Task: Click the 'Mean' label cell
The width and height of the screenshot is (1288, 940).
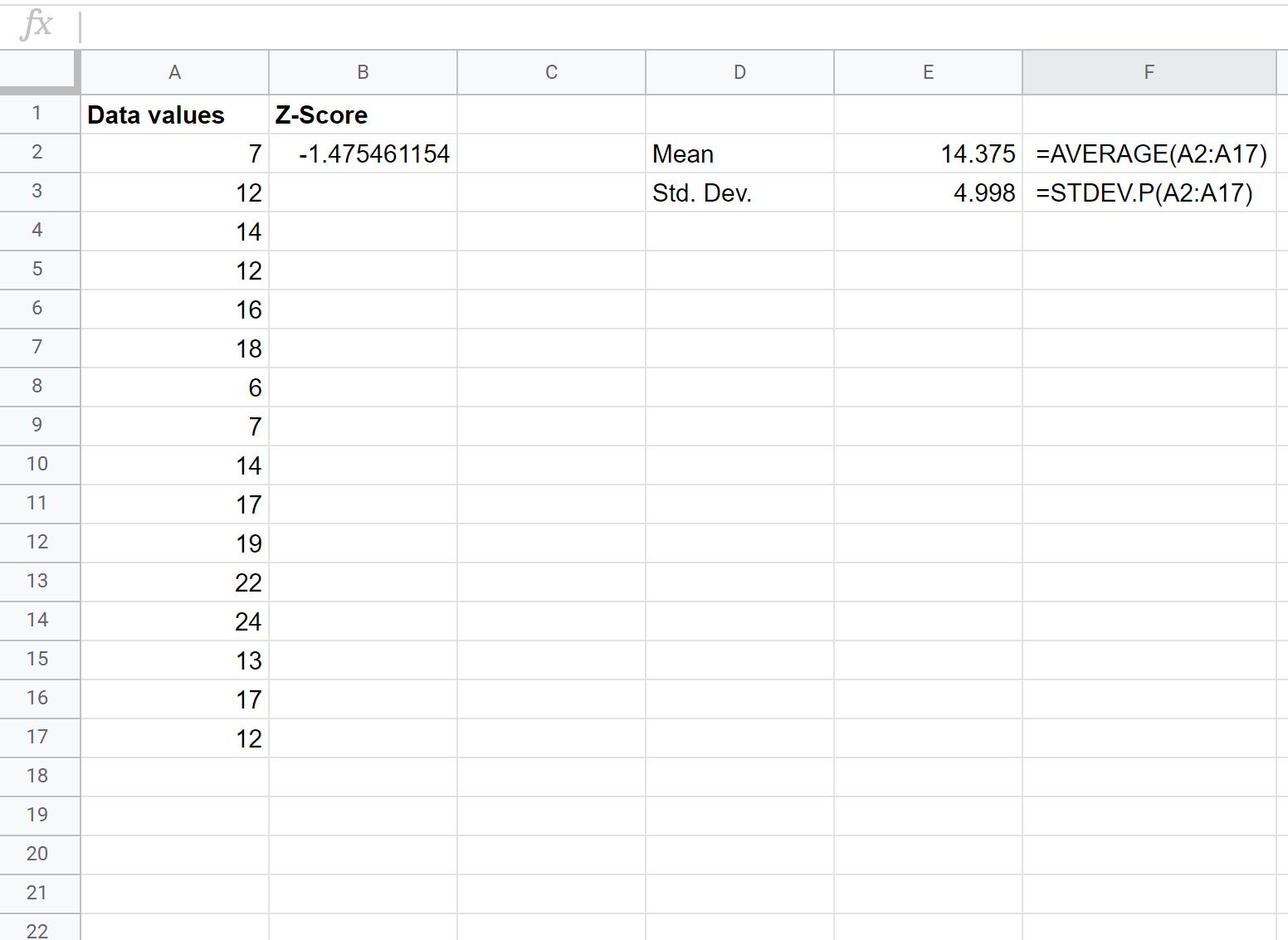Action: 740,153
